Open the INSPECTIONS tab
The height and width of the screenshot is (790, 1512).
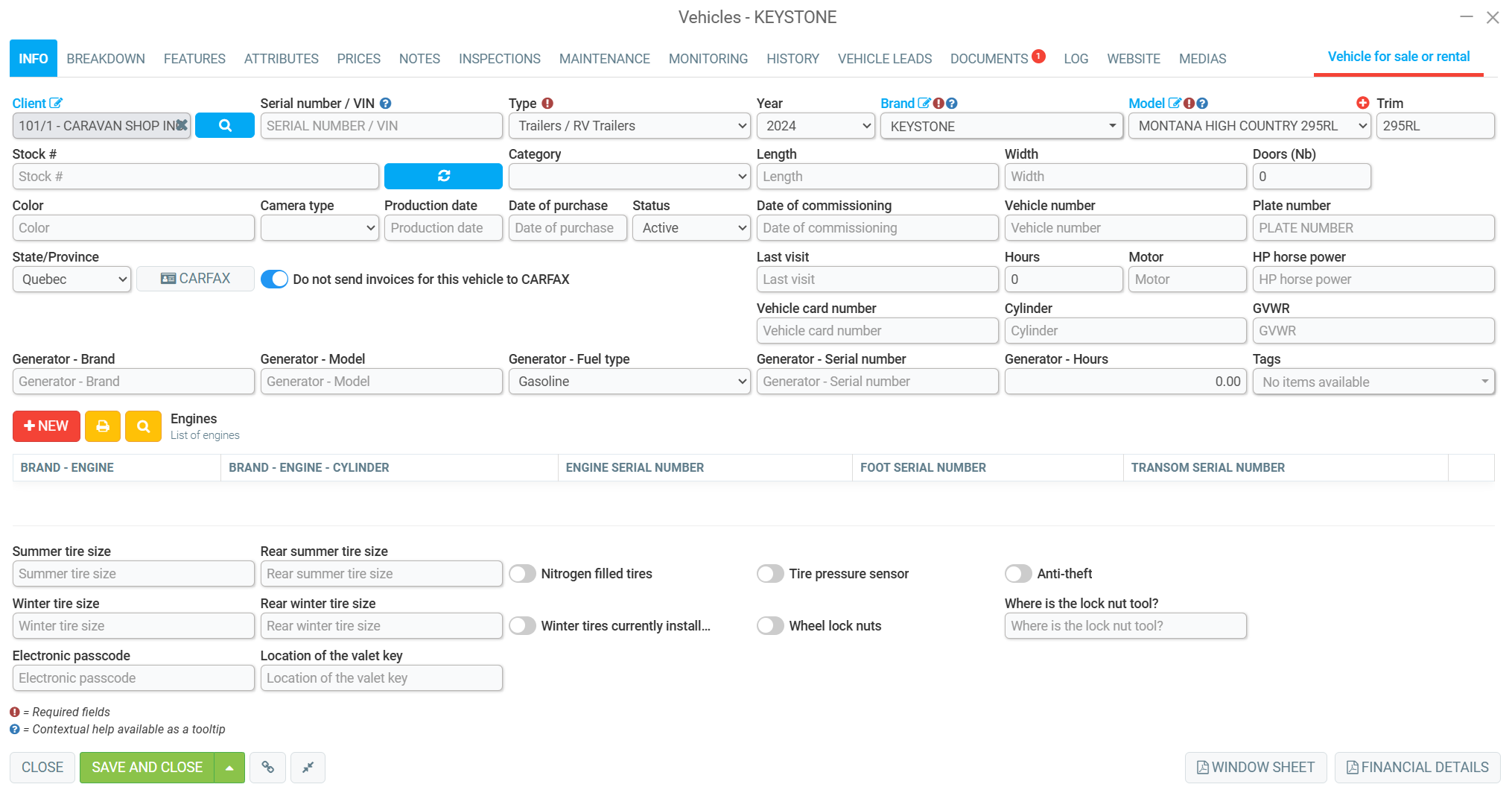[x=500, y=59]
